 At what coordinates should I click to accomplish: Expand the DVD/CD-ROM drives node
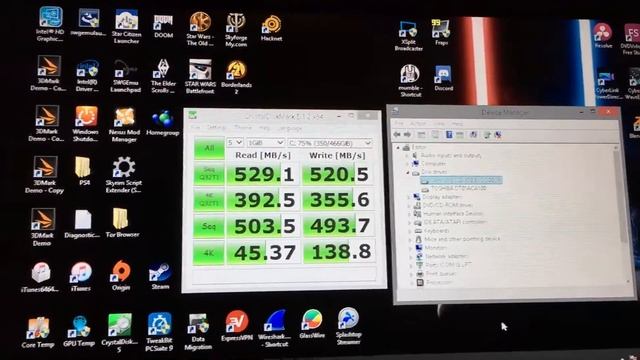(x=409, y=205)
